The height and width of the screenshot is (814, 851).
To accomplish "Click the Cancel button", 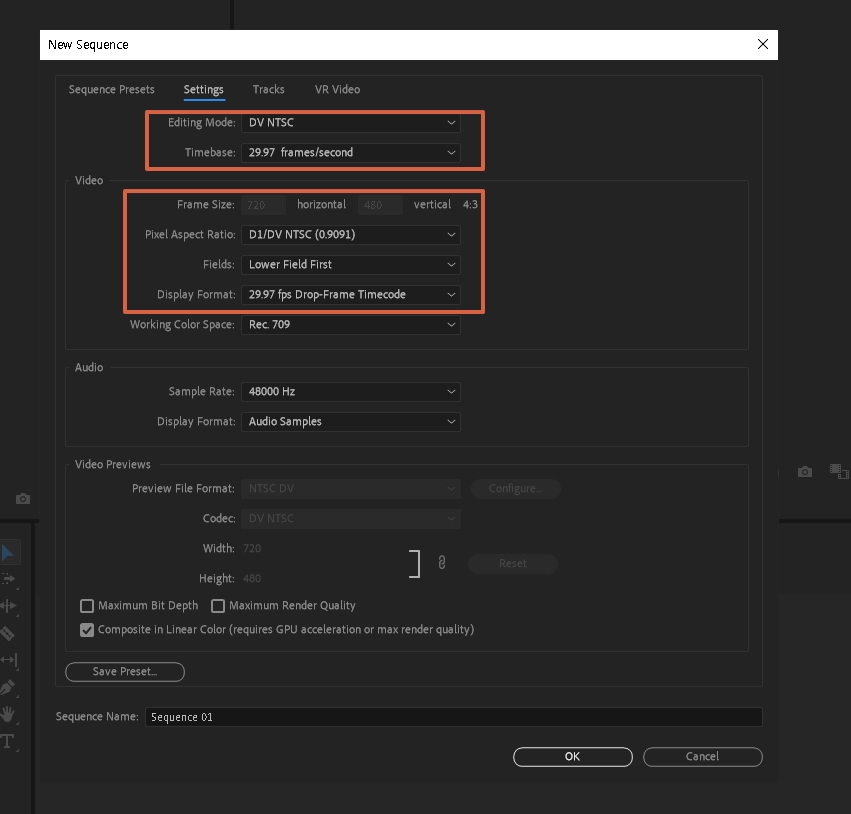I will coord(703,756).
